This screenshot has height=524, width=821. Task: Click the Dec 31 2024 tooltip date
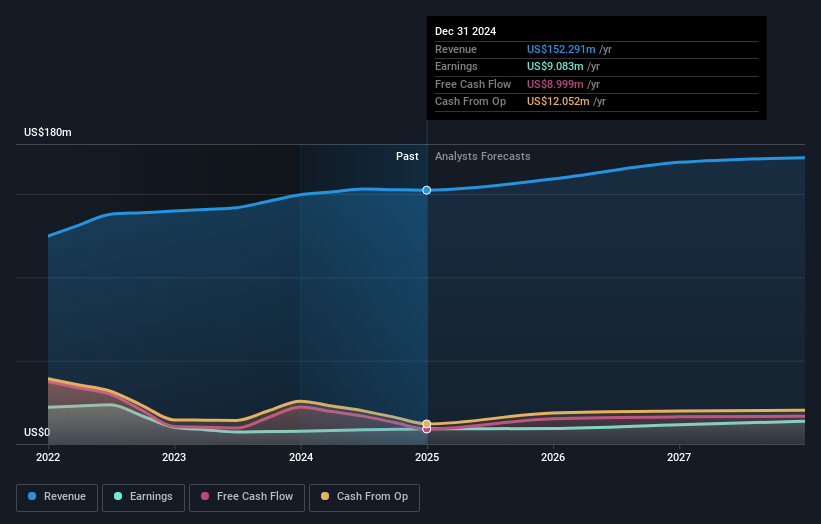[465, 31]
